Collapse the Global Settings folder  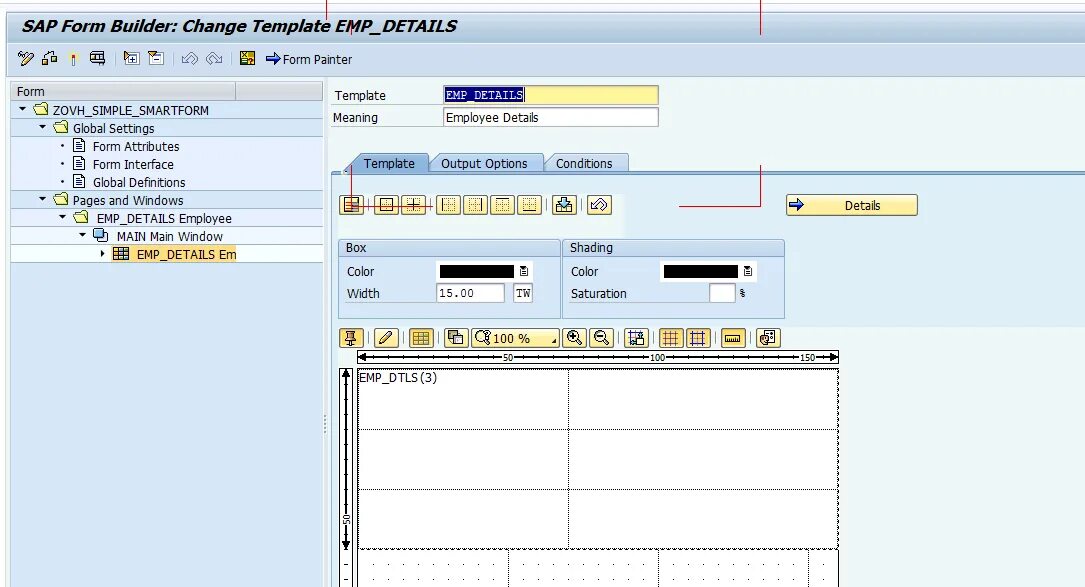point(42,127)
